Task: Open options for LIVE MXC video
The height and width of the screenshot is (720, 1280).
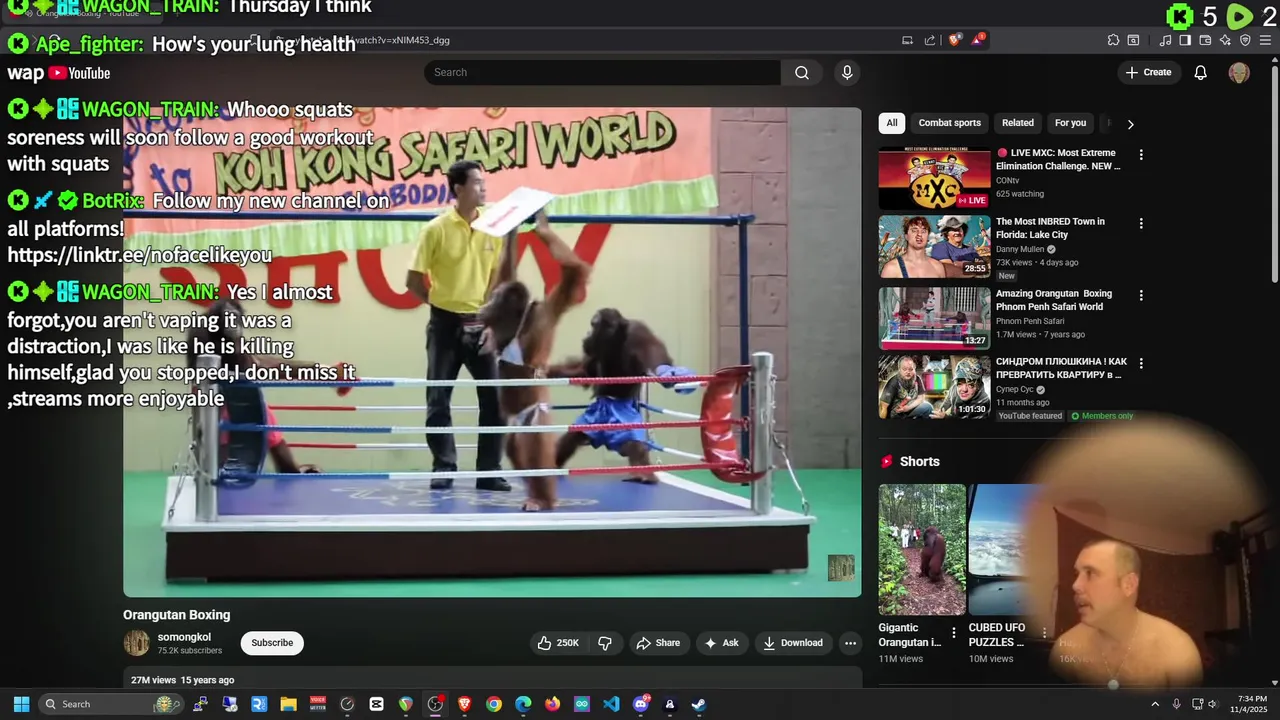Action: [1141, 155]
